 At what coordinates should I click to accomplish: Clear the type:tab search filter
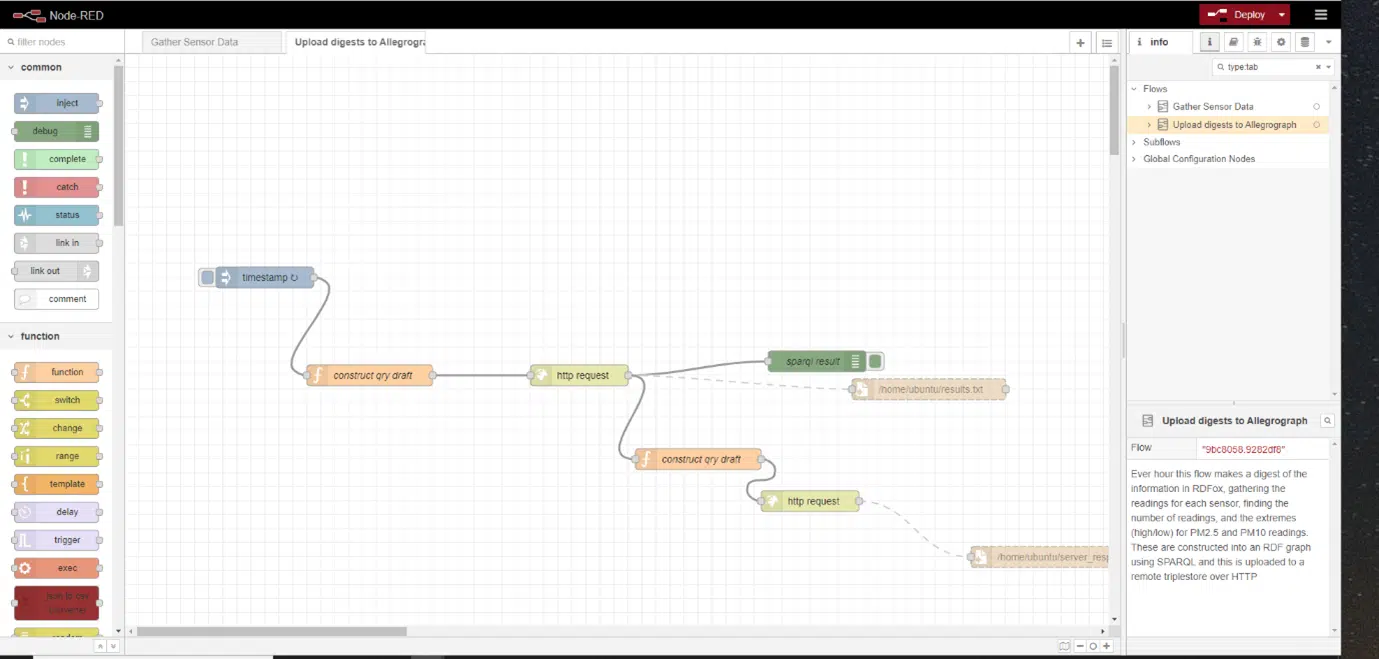[x=1318, y=67]
